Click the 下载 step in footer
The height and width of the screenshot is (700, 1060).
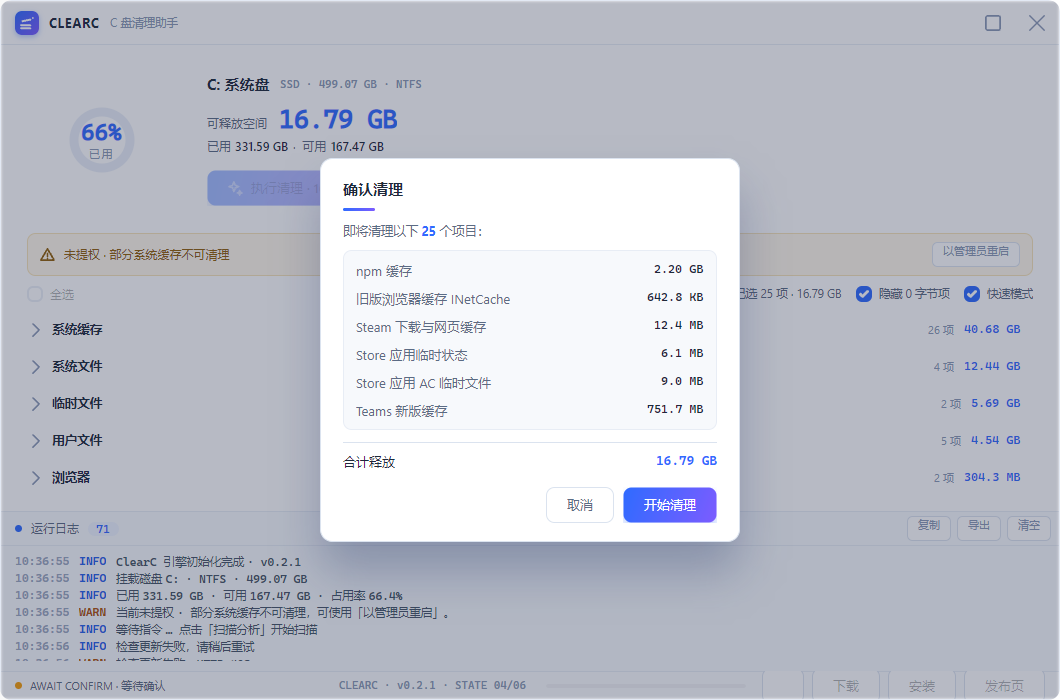(846, 686)
